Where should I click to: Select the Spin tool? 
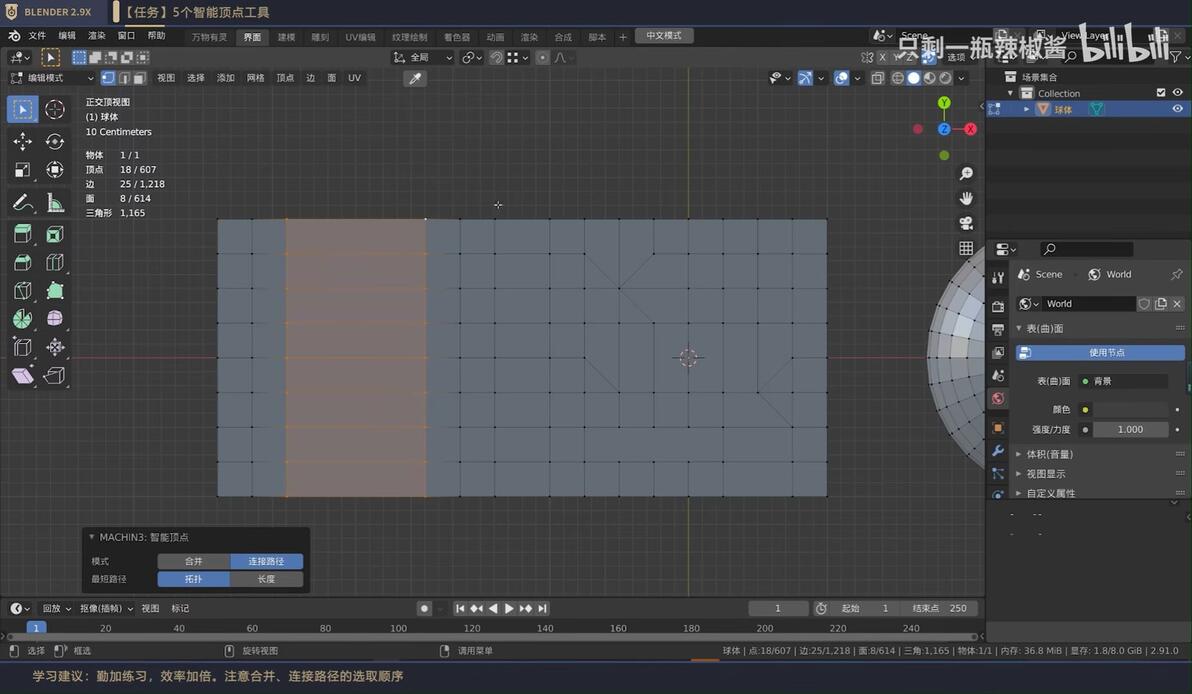pyautogui.click(x=22, y=318)
